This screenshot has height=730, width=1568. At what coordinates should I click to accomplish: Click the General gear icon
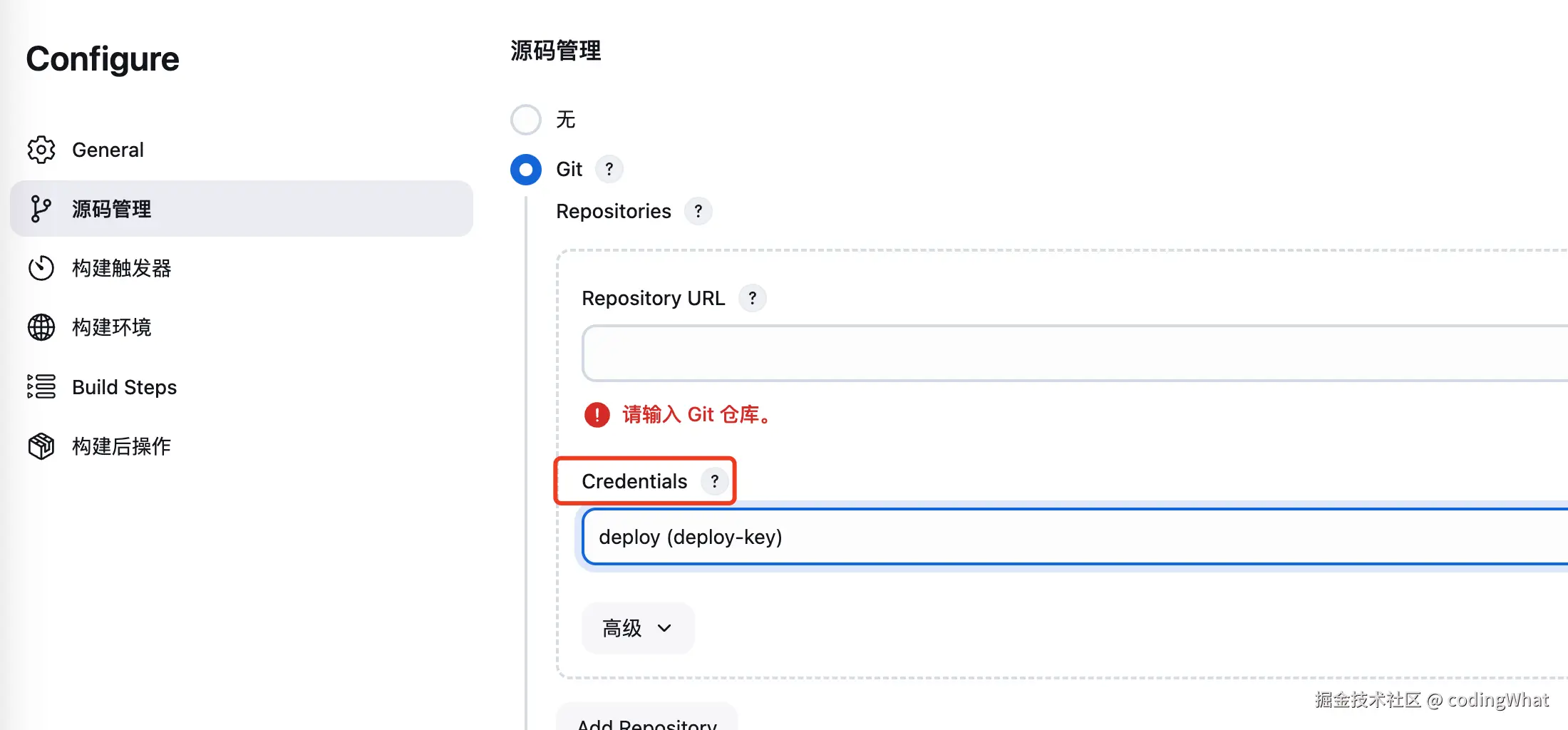(41, 150)
